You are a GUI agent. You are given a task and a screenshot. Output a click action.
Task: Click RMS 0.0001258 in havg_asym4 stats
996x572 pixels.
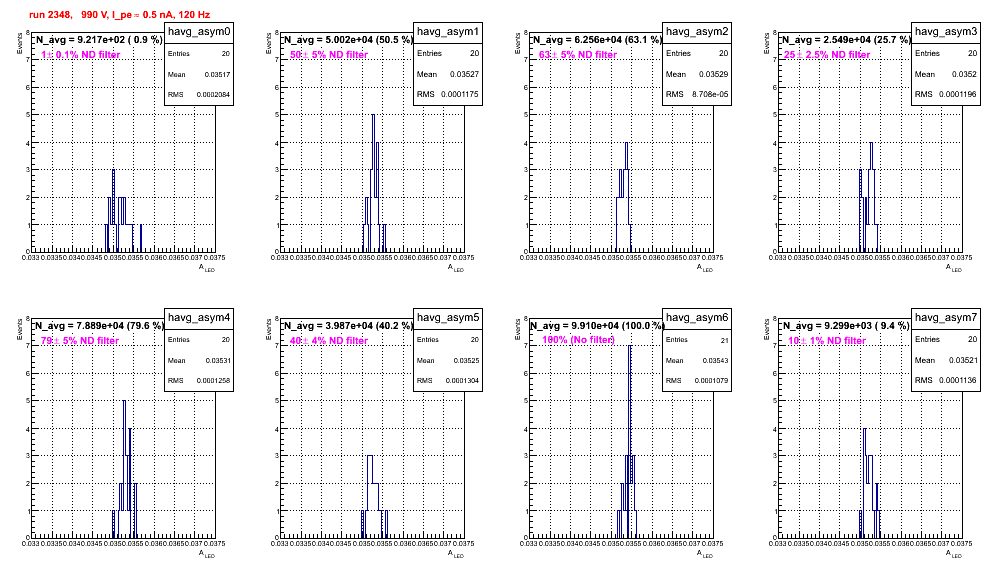click(199, 380)
